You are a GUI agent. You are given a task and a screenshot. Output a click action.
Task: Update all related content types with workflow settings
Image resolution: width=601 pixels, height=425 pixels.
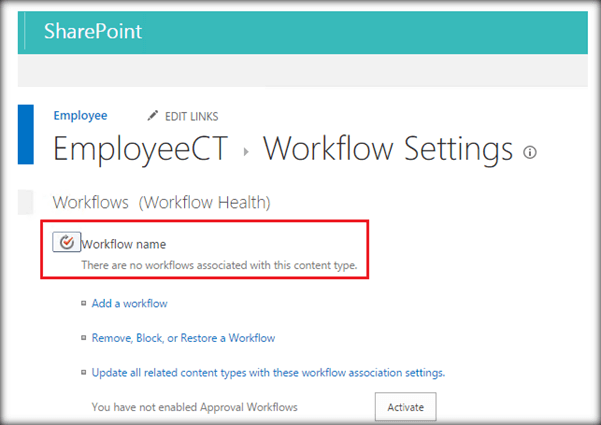(x=268, y=373)
